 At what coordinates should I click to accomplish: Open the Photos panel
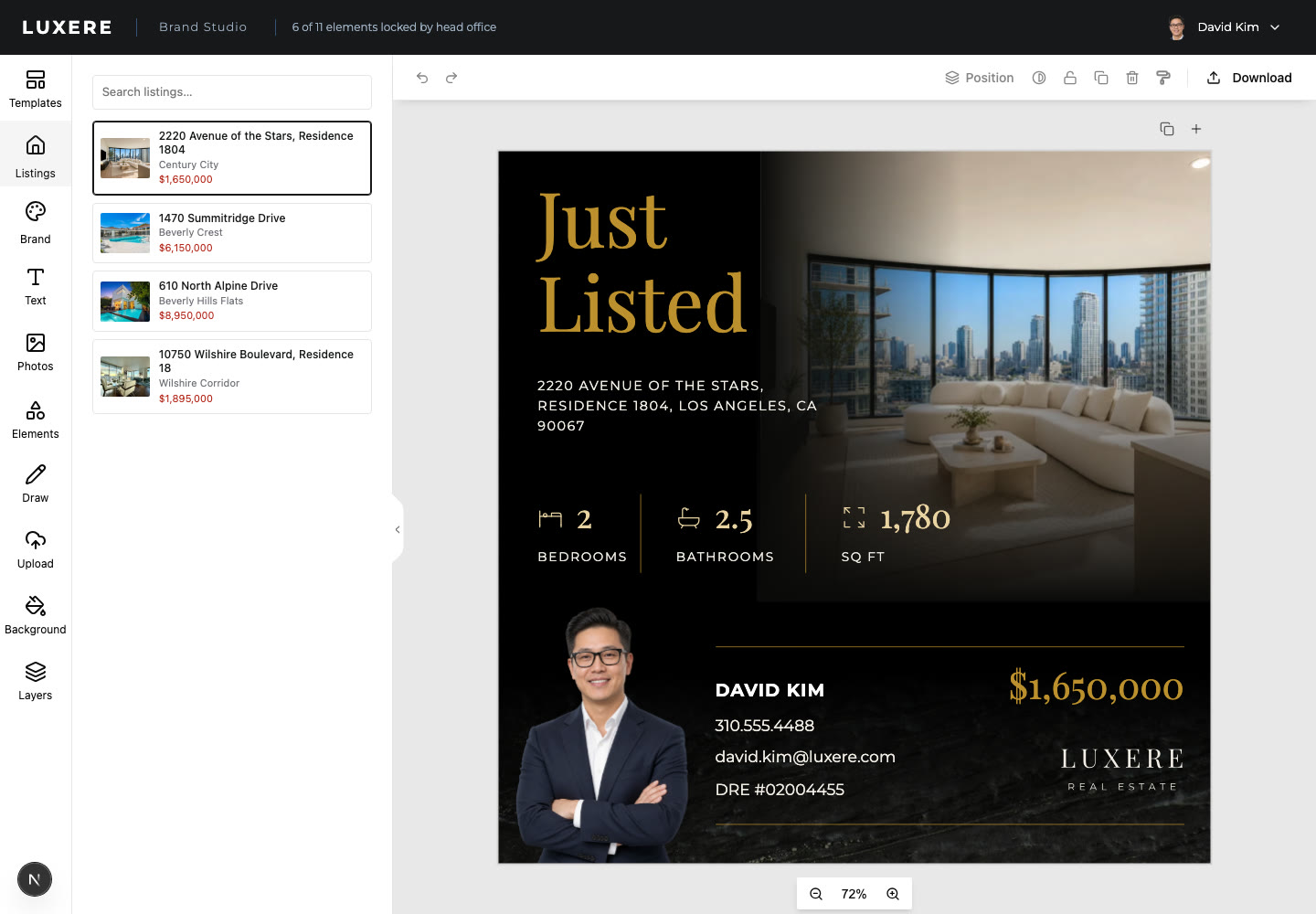coord(36,353)
